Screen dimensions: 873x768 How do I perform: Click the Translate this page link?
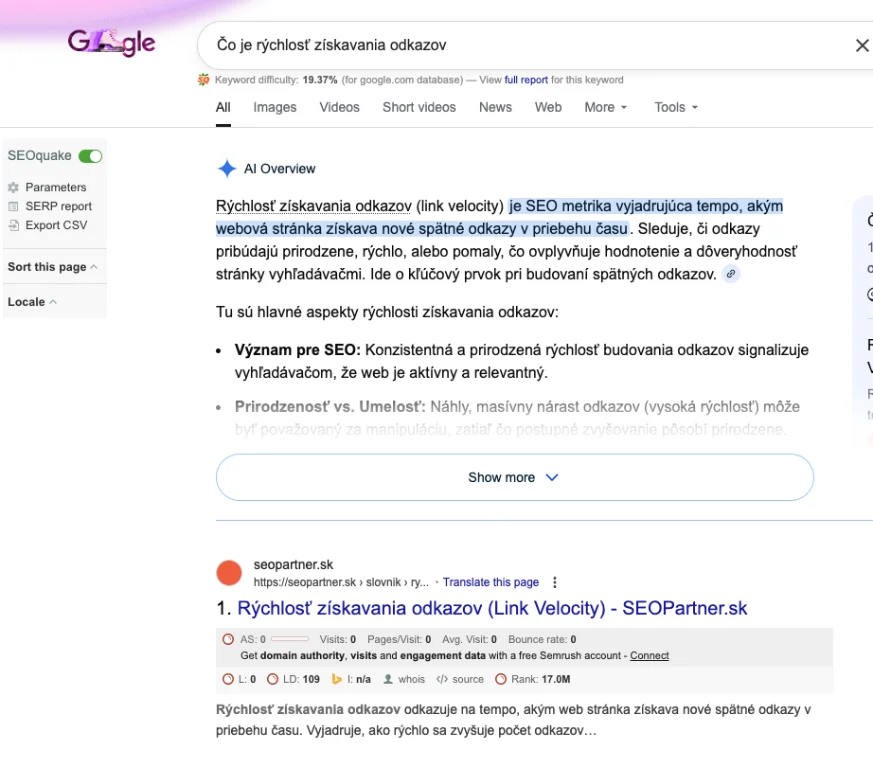pos(490,582)
